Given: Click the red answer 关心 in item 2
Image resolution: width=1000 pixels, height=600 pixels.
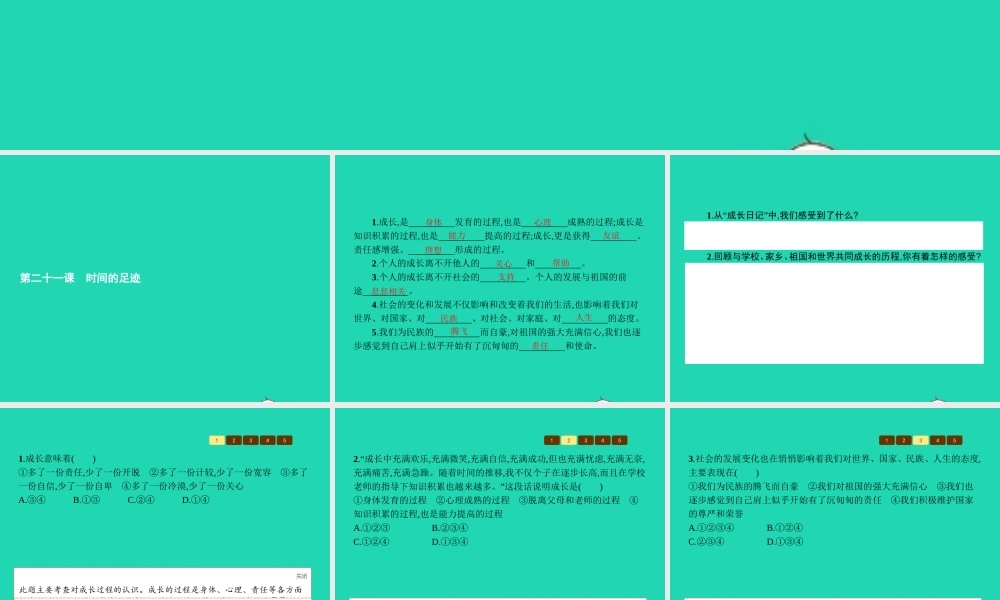Looking at the screenshot, I should pyautogui.click(x=504, y=264).
